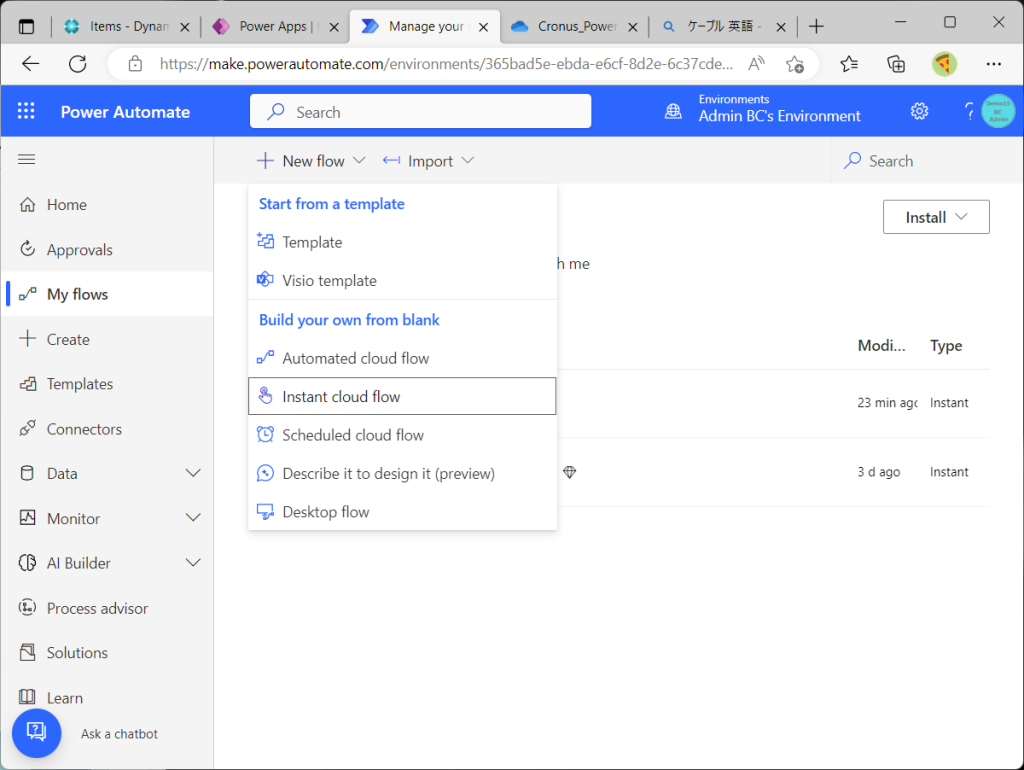Select My flows in sidebar
The width and height of the screenshot is (1024, 770).
point(107,295)
